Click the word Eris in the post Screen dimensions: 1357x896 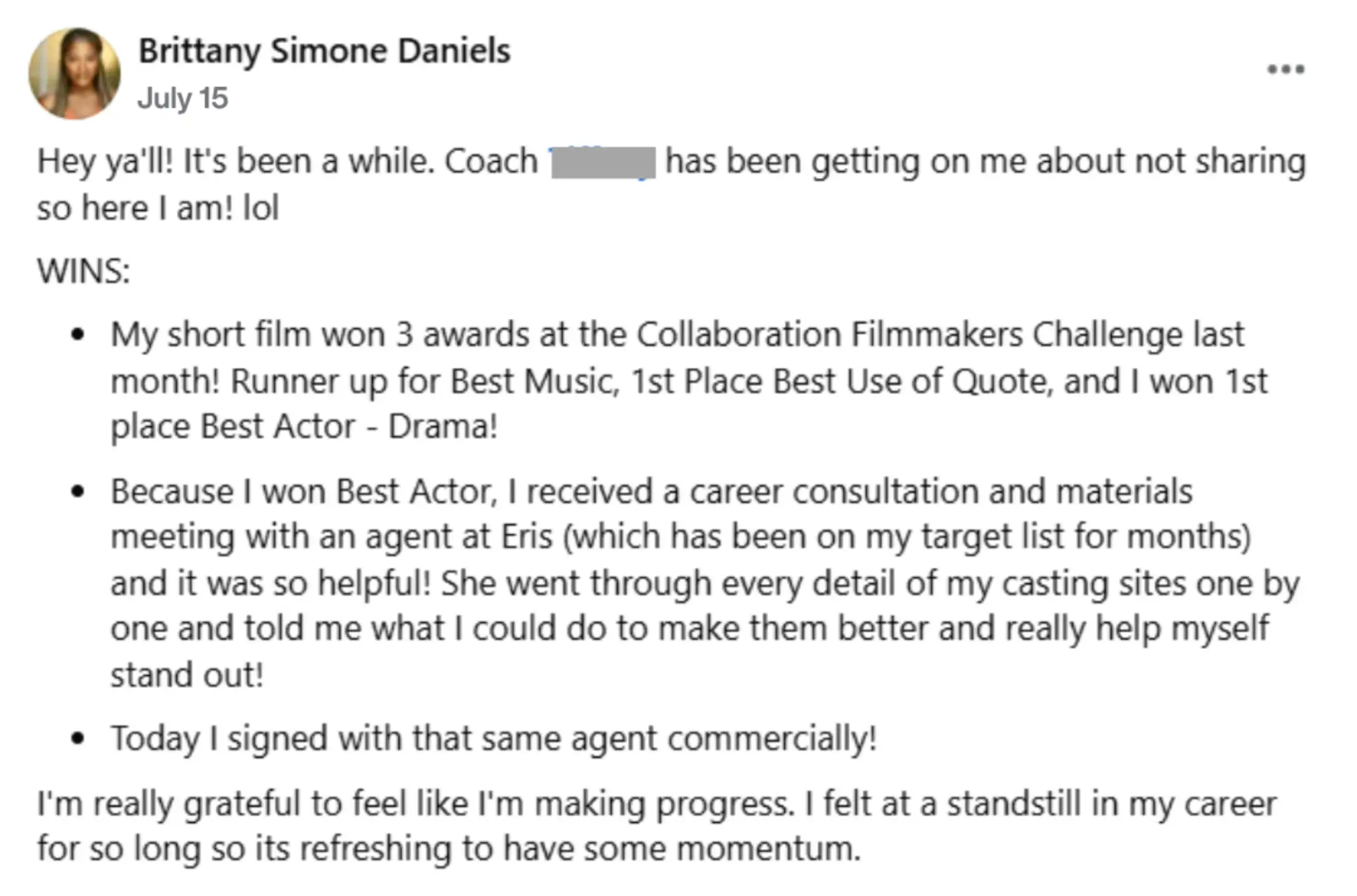(x=526, y=537)
